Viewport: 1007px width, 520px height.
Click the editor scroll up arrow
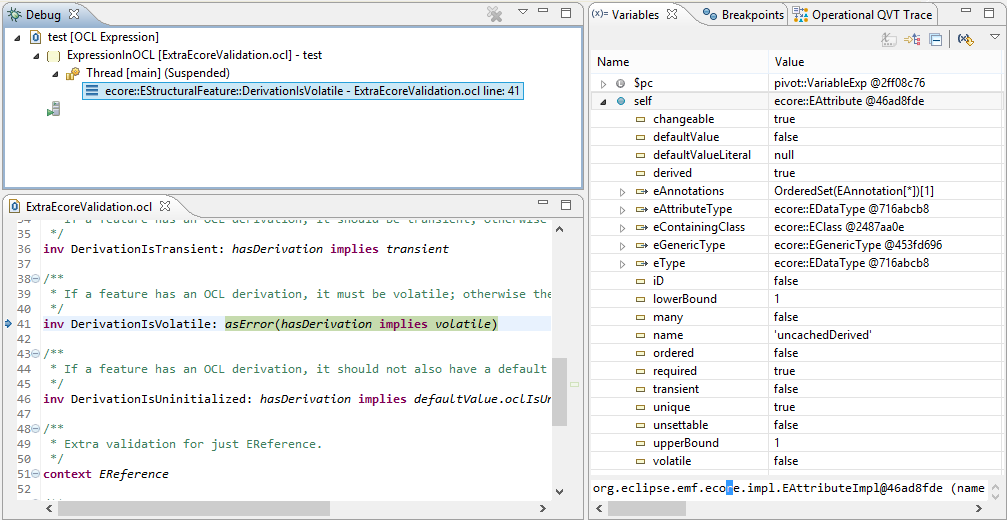pyautogui.click(x=559, y=229)
